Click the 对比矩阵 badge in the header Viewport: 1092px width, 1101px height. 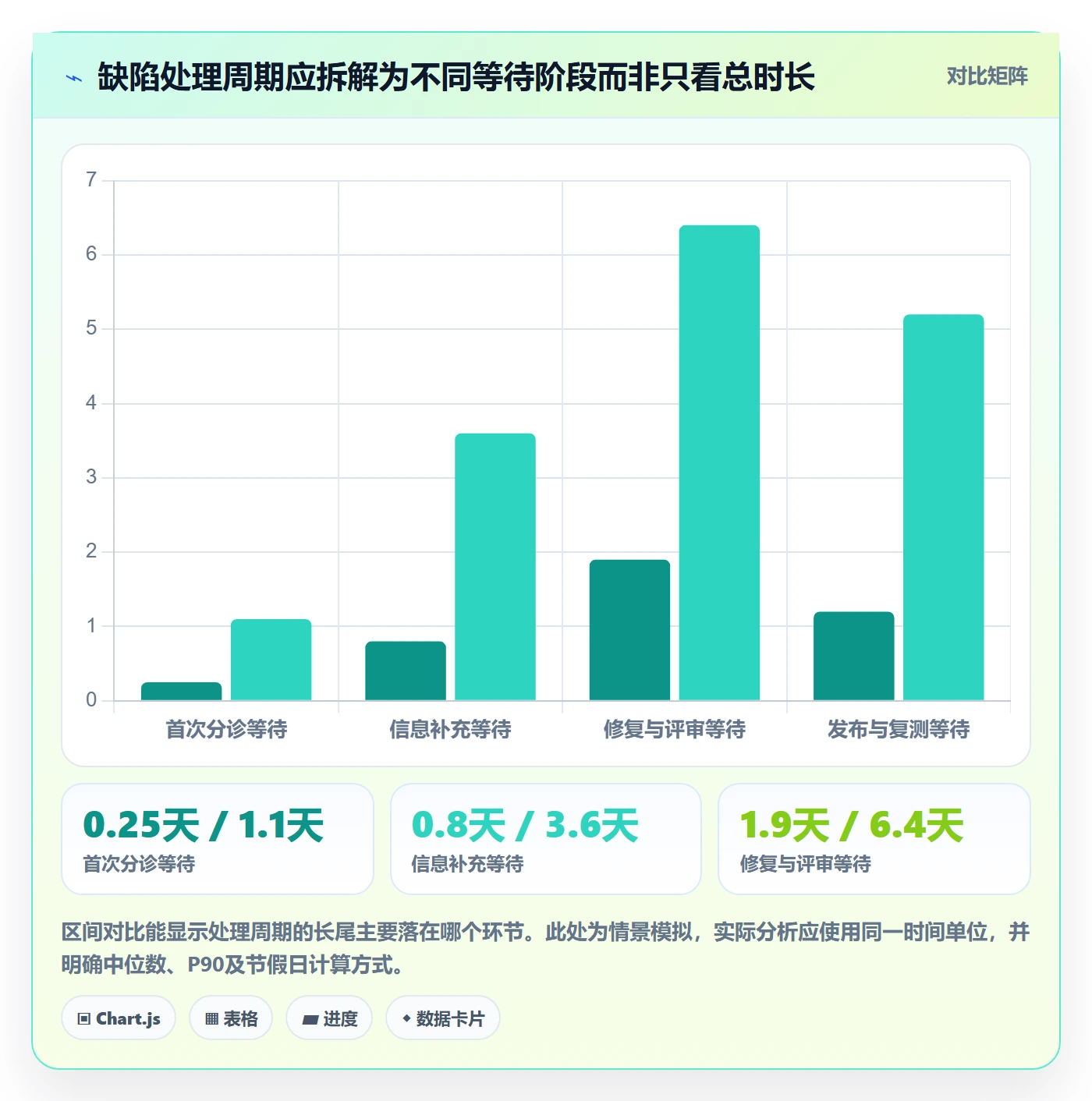987,76
